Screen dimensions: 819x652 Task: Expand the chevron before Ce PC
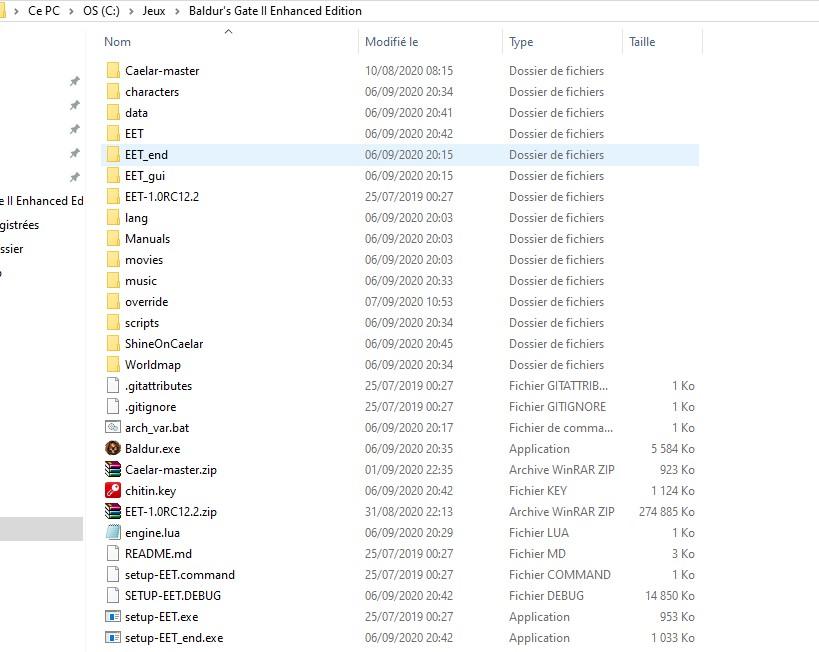[x=16, y=11]
